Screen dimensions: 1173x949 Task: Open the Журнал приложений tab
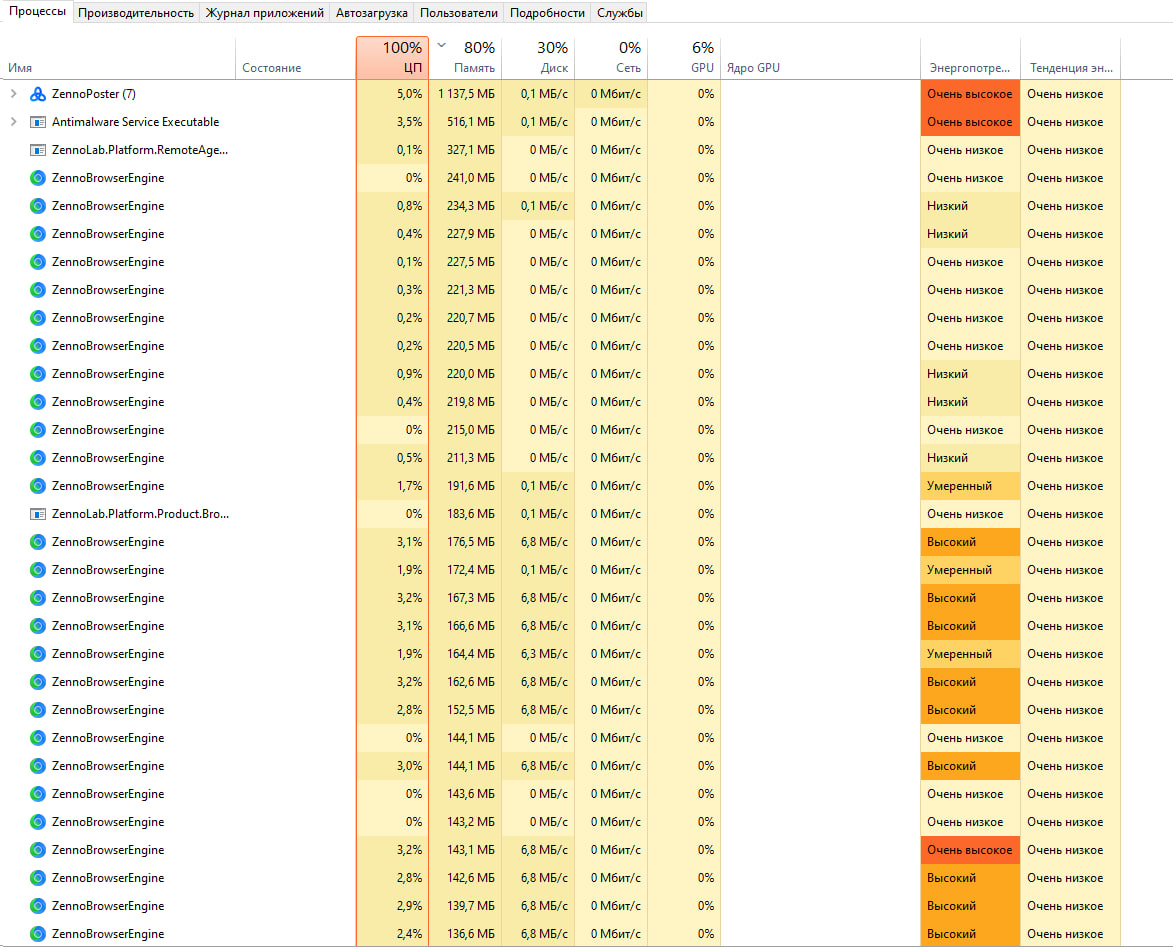click(x=265, y=13)
